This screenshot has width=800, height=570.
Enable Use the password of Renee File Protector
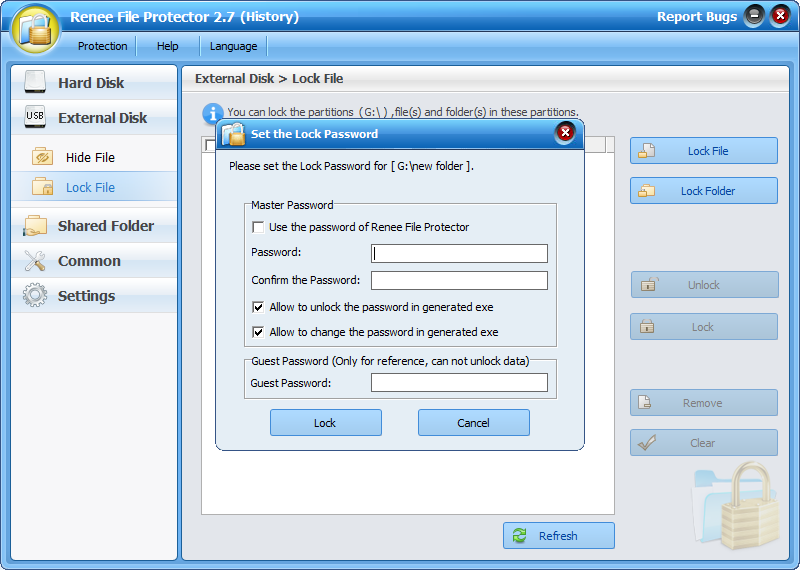tap(259, 227)
